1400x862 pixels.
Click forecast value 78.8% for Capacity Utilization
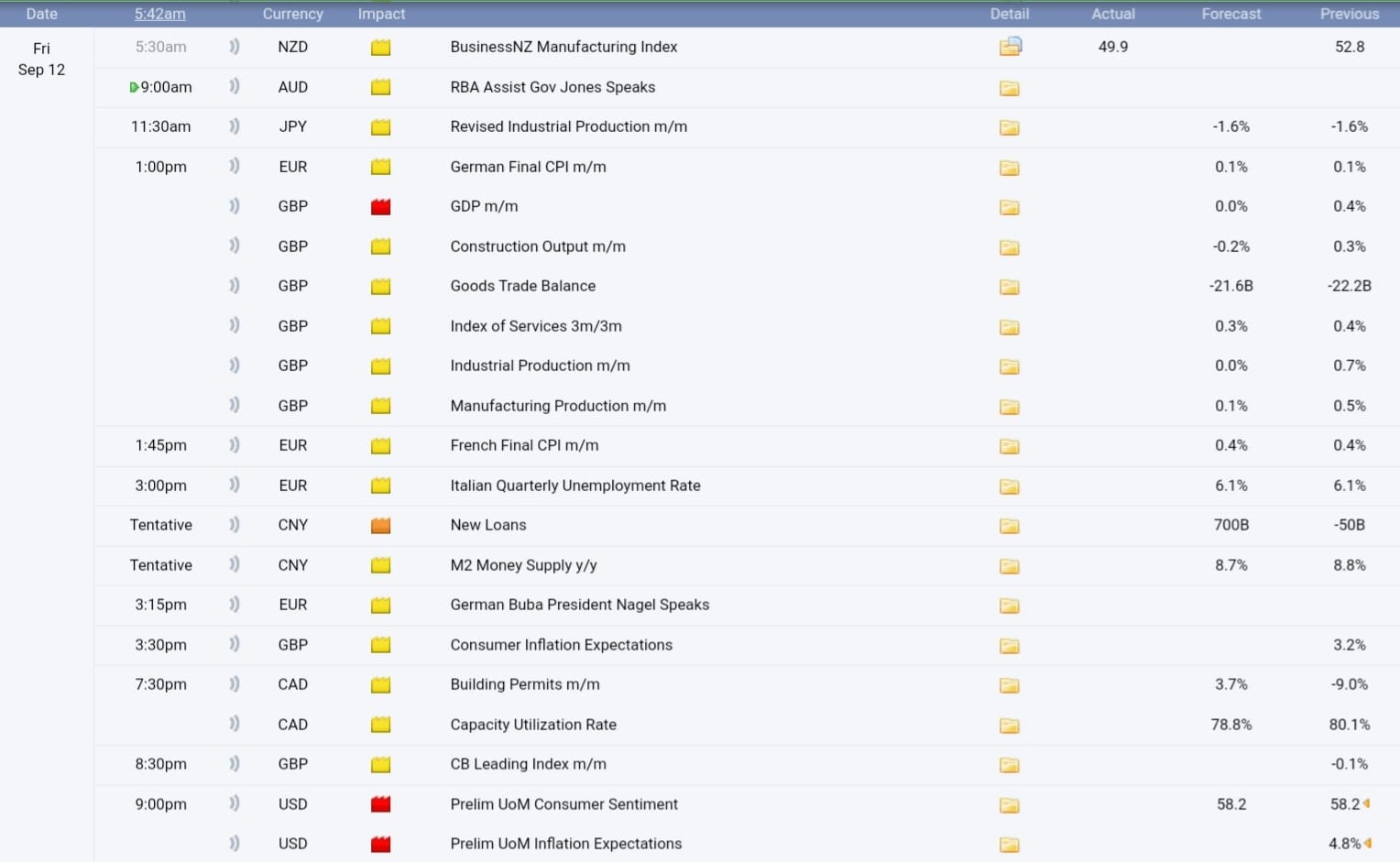tap(1231, 725)
